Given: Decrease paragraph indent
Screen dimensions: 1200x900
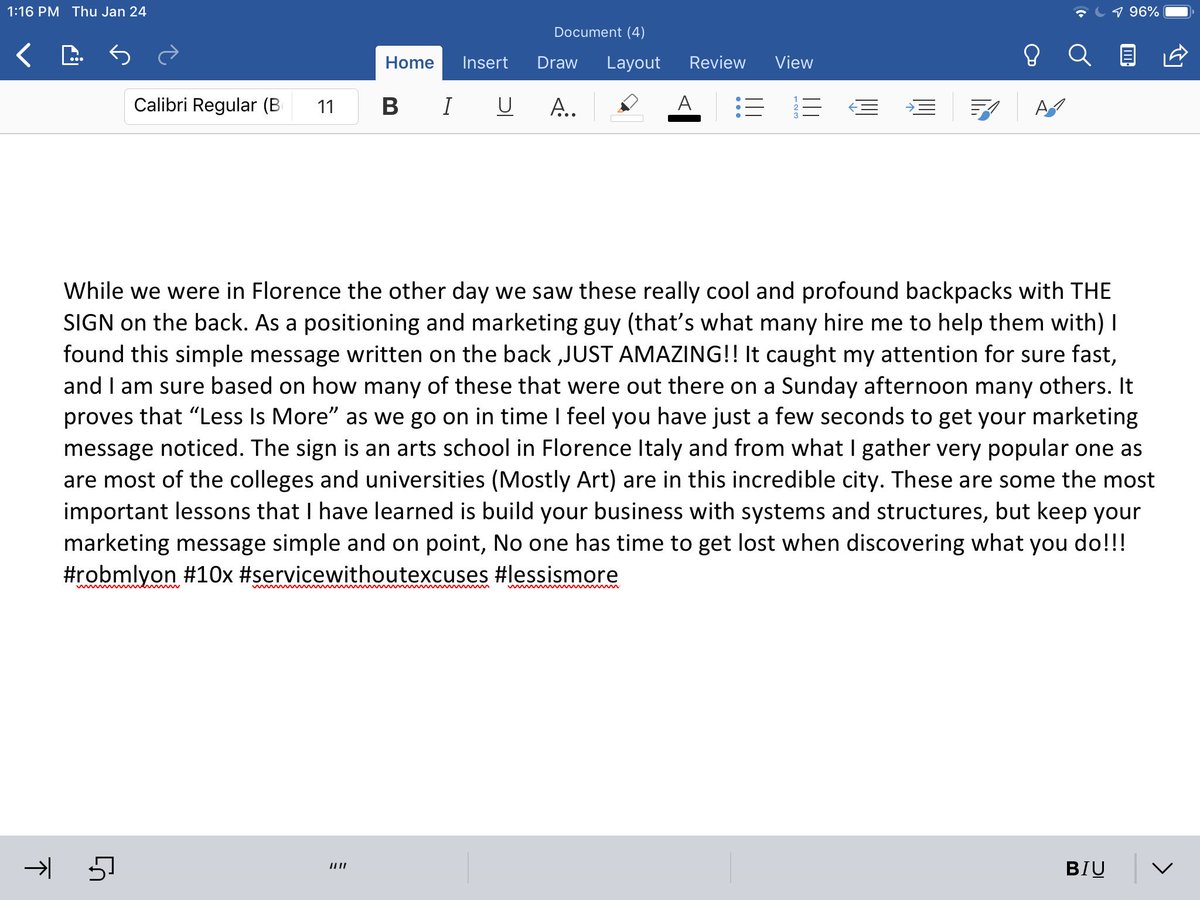Looking at the screenshot, I should click(864, 106).
